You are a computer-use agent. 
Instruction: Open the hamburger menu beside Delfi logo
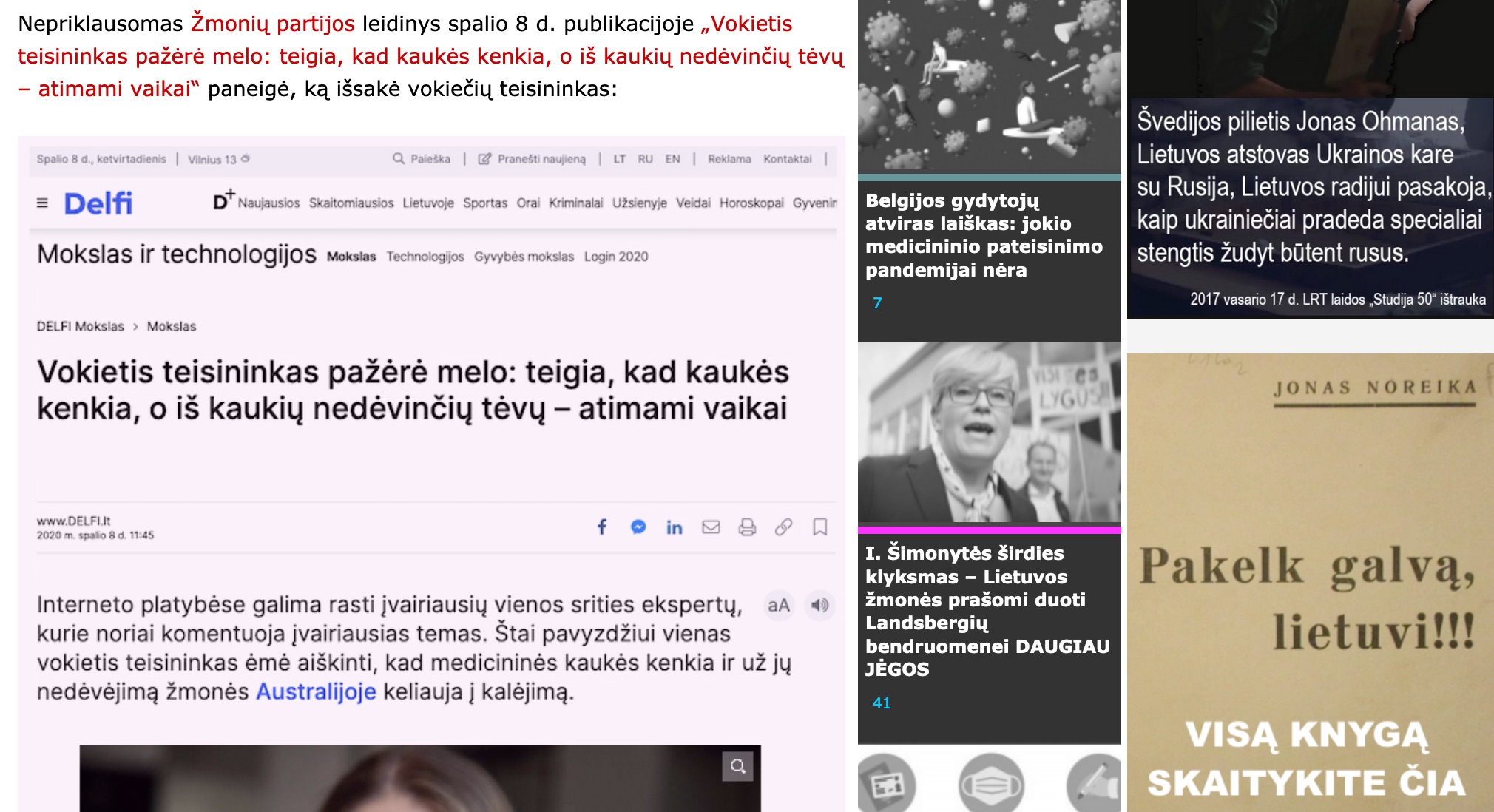[42, 203]
